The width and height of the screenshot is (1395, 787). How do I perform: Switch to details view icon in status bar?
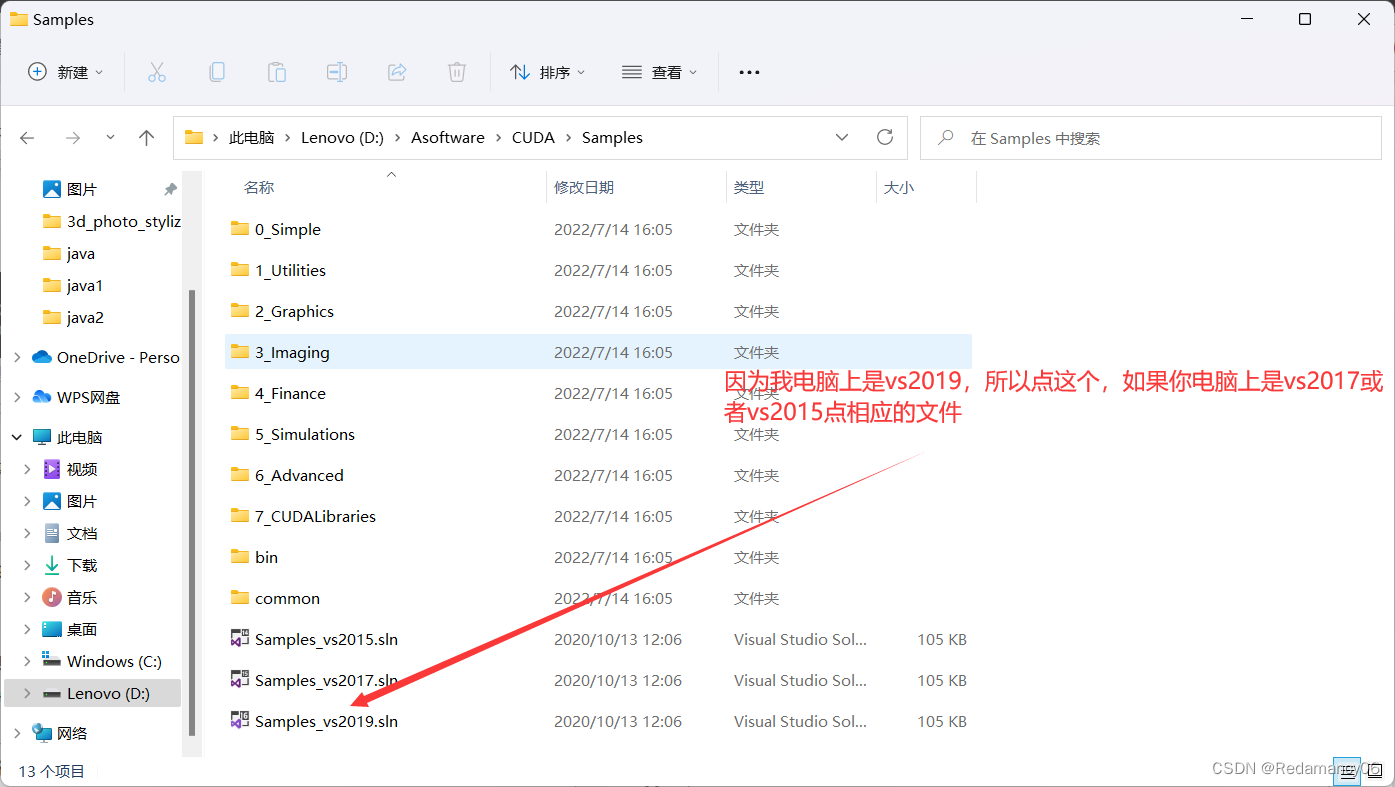1346,771
